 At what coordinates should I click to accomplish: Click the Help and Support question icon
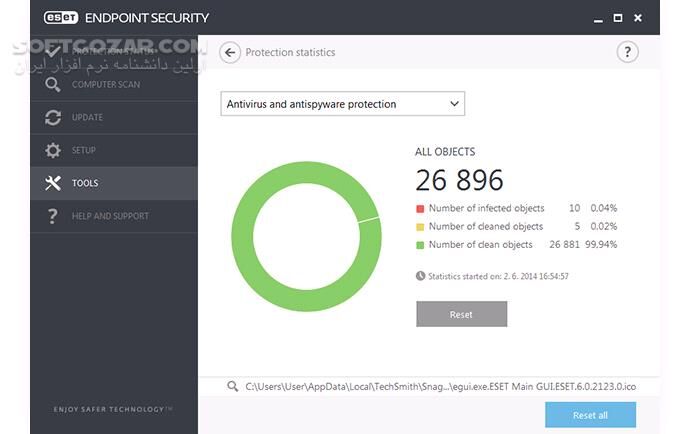tap(53, 216)
